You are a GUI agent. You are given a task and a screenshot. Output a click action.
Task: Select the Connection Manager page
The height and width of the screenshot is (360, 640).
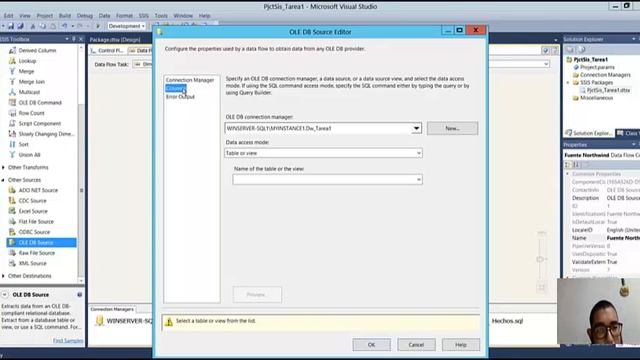point(190,80)
